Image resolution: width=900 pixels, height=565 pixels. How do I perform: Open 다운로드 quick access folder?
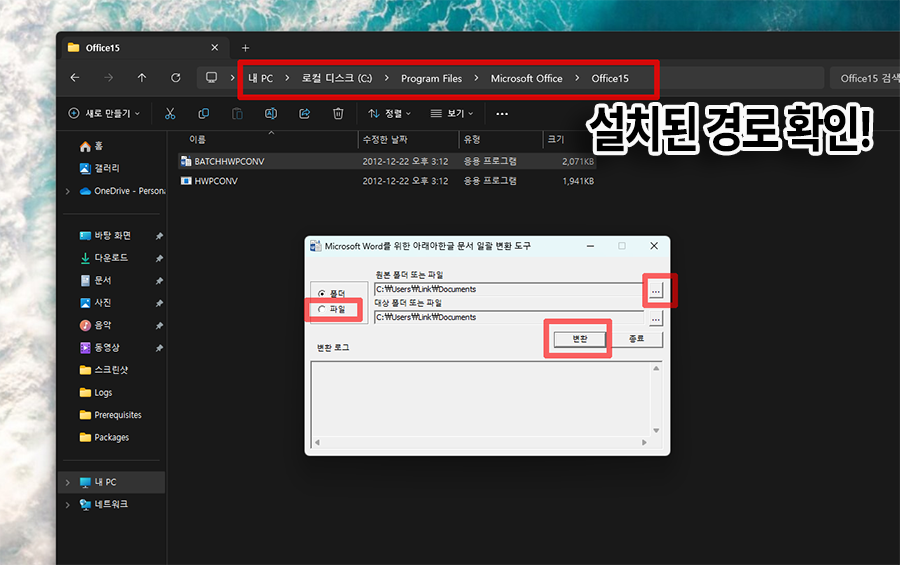pyautogui.click(x=104, y=258)
